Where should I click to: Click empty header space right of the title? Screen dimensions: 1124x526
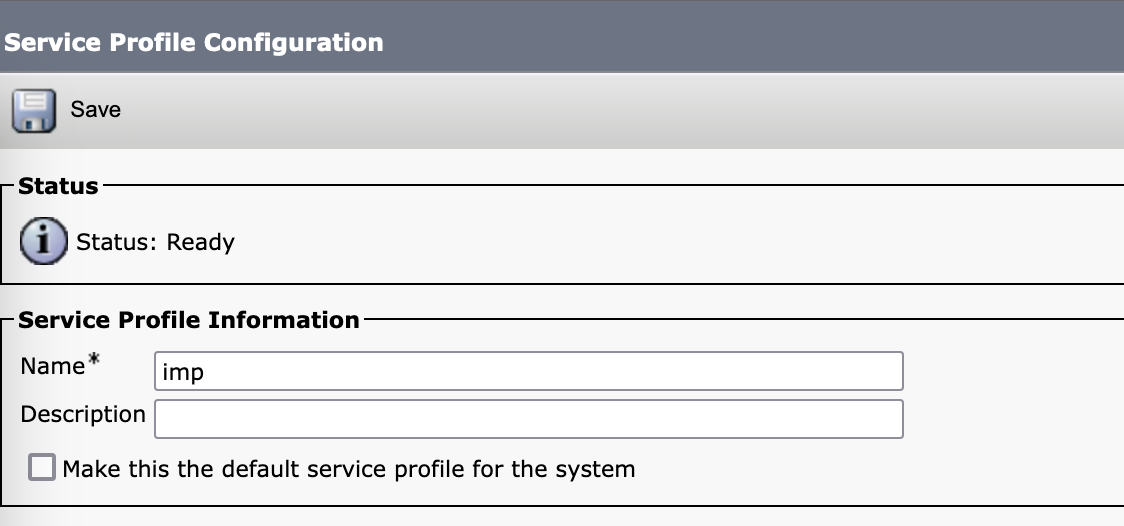click(x=750, y=43)
